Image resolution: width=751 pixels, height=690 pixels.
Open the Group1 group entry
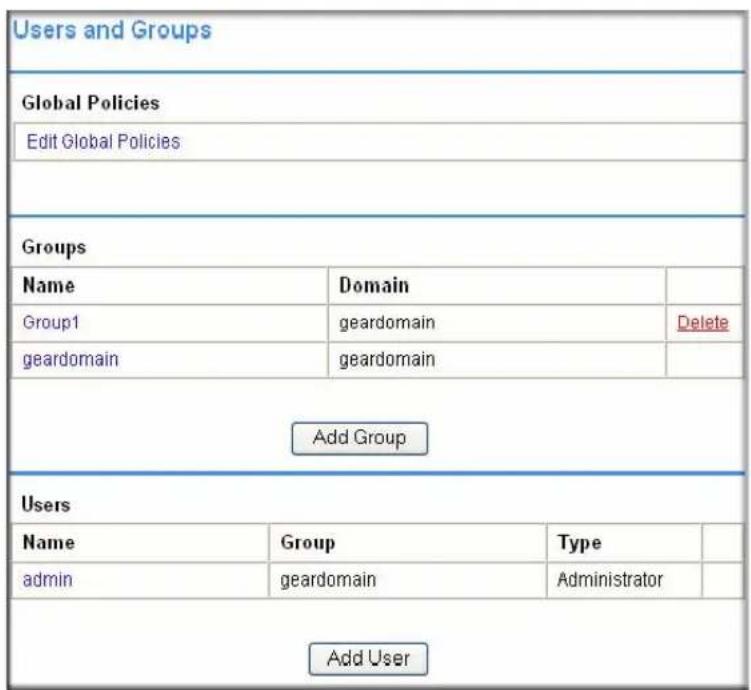click(x=51, y=322)
